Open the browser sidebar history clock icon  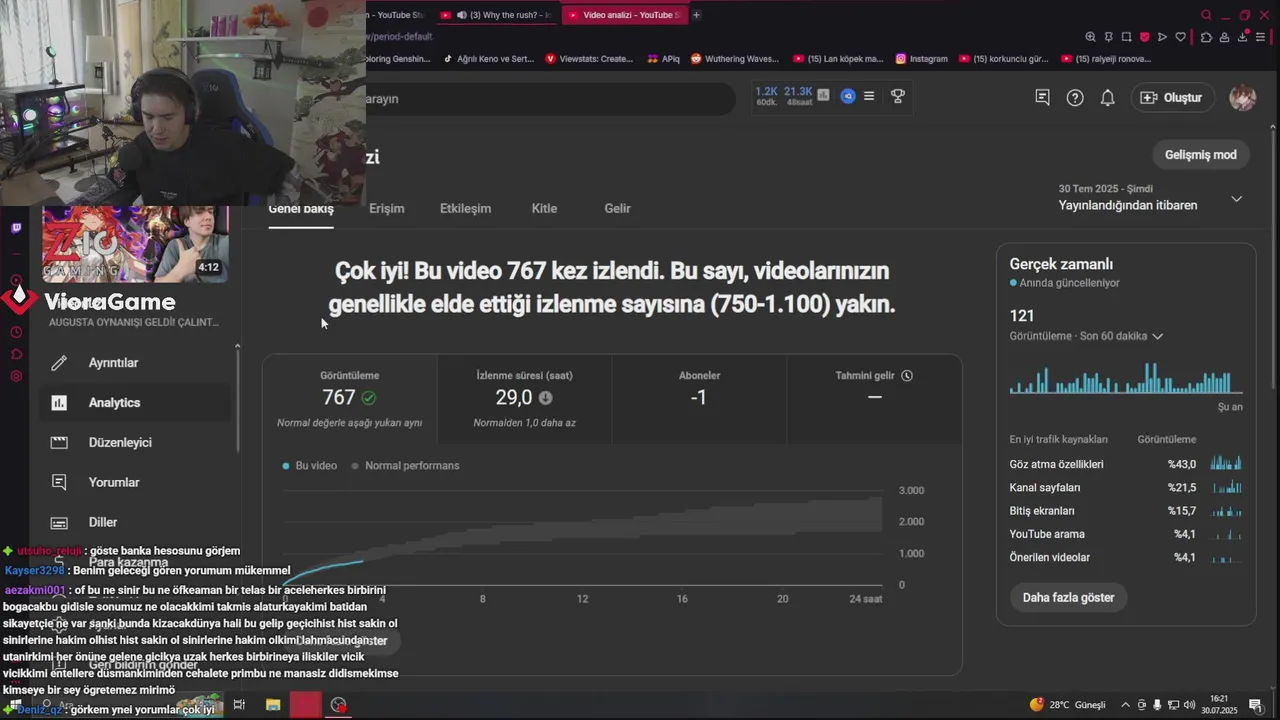click(16, 332)
